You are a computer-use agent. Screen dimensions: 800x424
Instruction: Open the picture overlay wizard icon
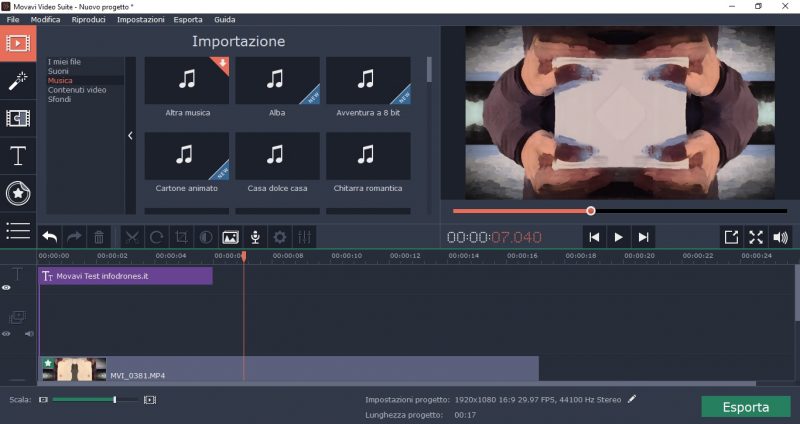230,237
